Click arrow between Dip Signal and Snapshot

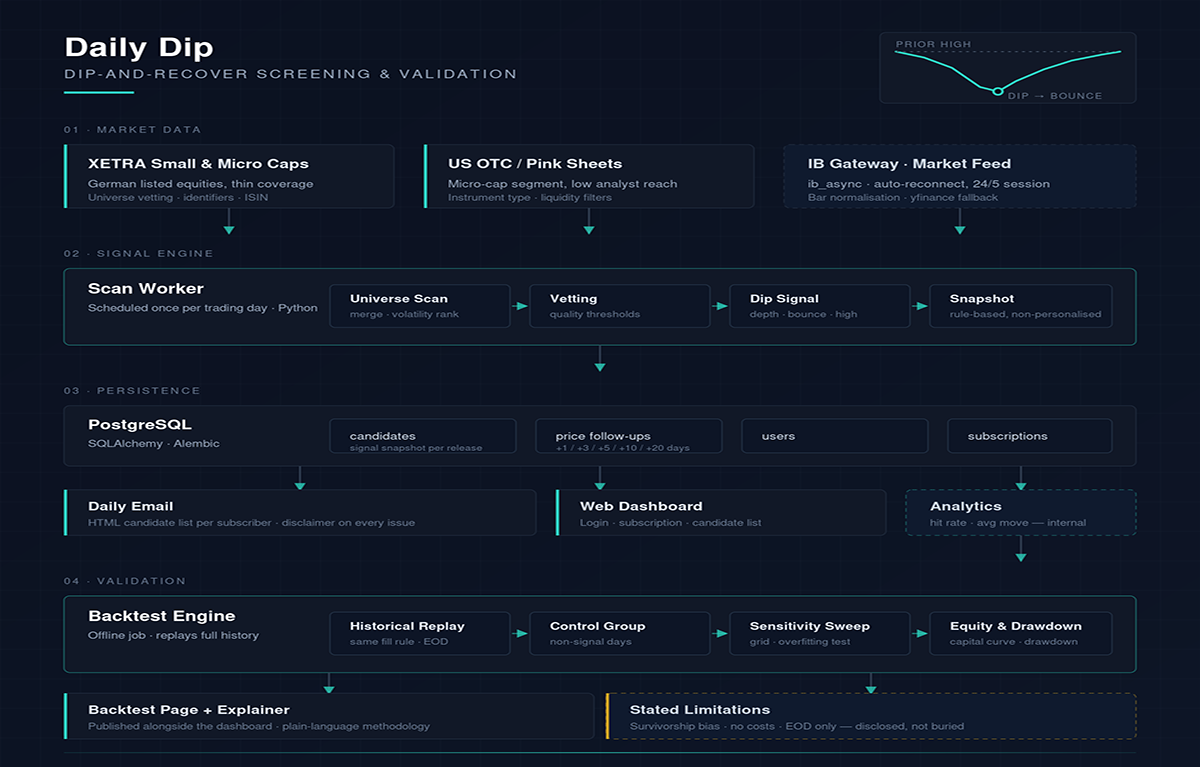920,305
